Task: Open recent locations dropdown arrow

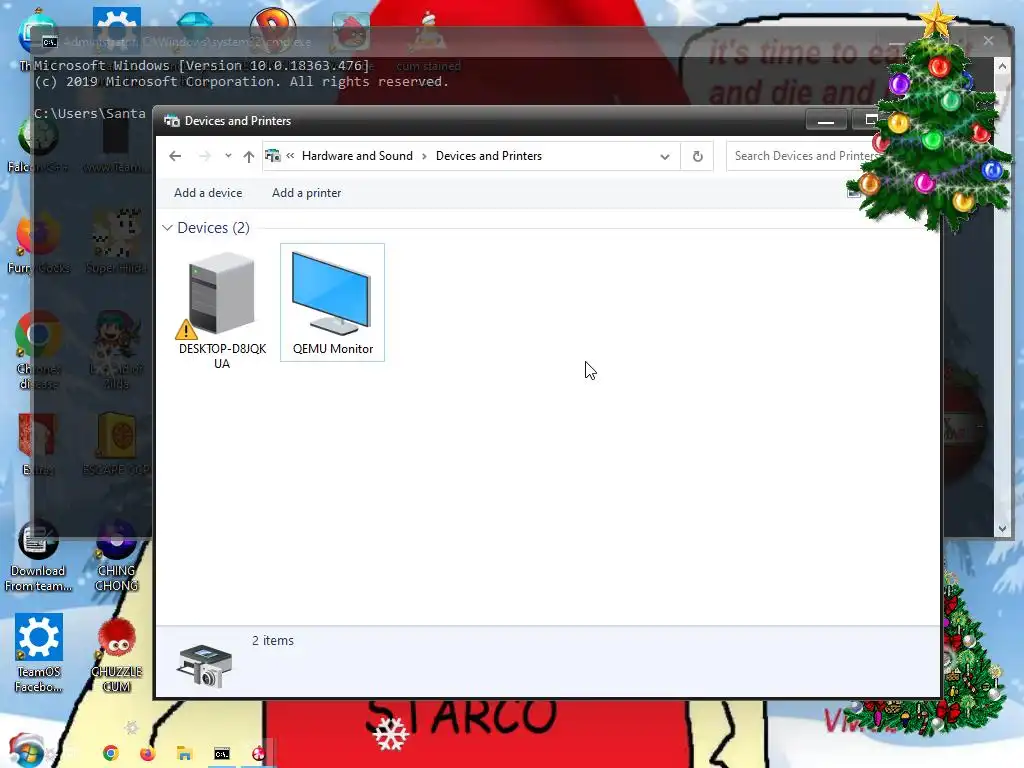Action: click(x=228, y=156)
